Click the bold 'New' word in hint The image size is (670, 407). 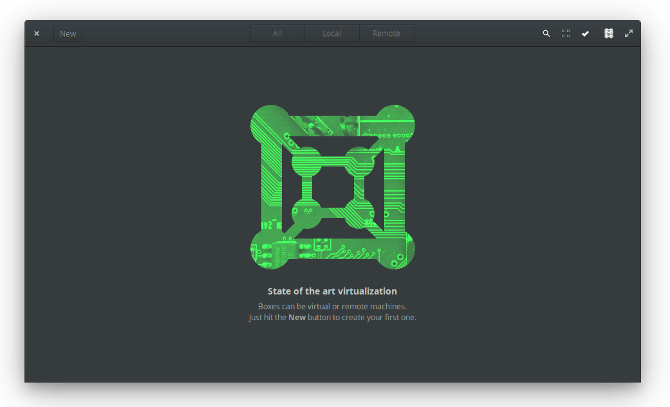[x=297, y=317]
